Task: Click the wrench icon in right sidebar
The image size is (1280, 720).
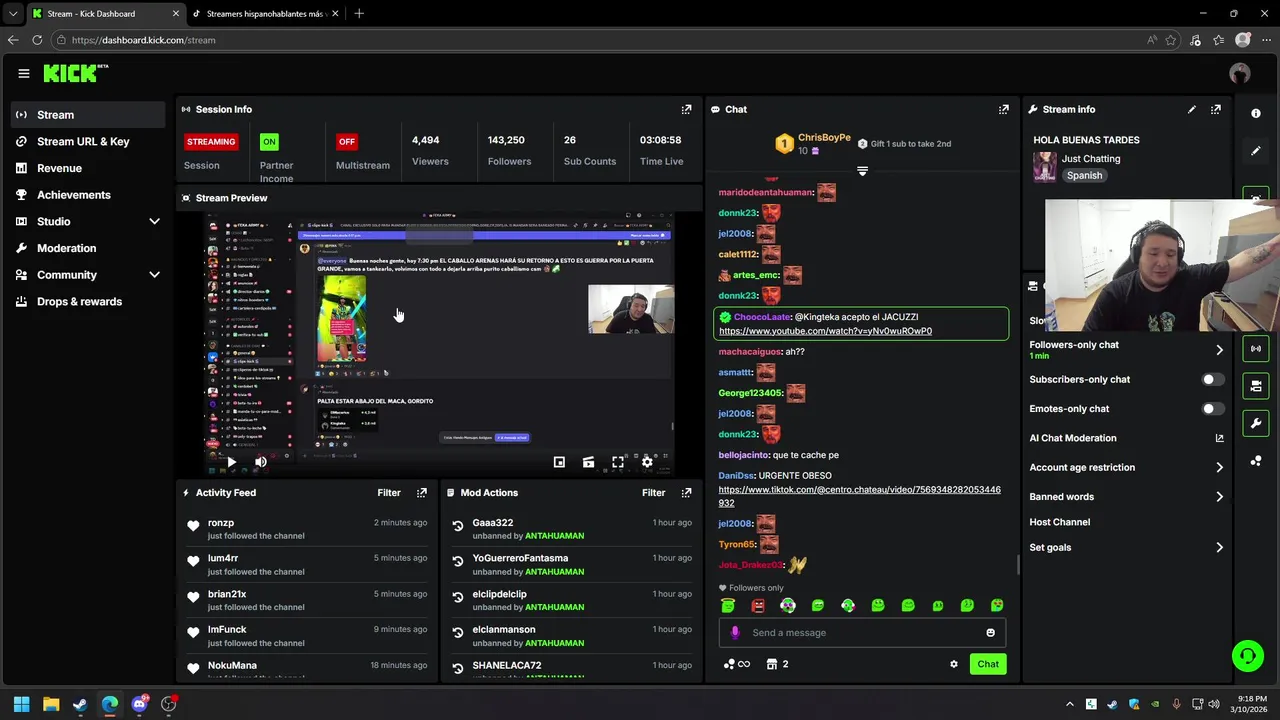Action: [1256, 423]
